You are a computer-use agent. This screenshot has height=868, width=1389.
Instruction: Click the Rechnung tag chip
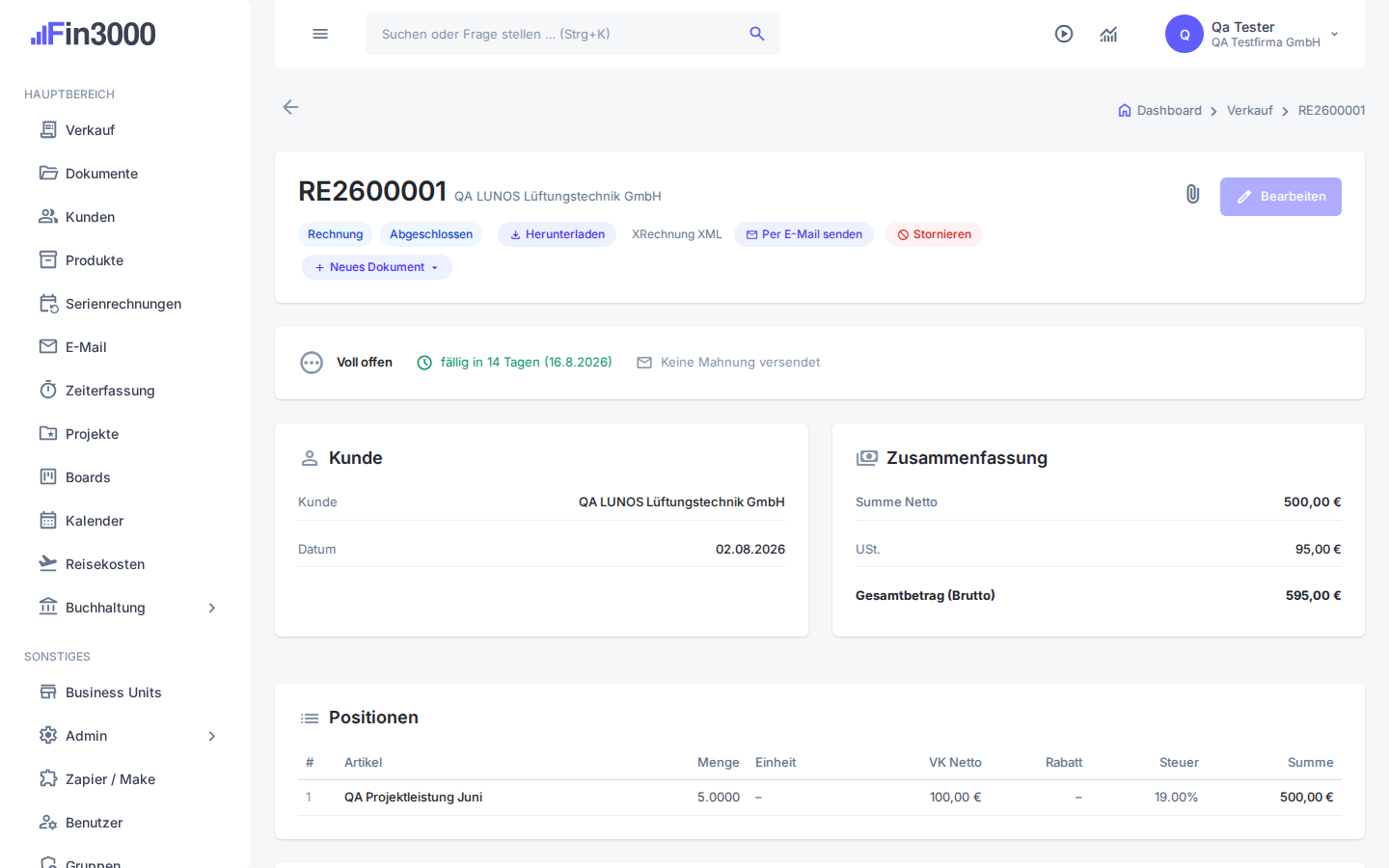[336, 234]
